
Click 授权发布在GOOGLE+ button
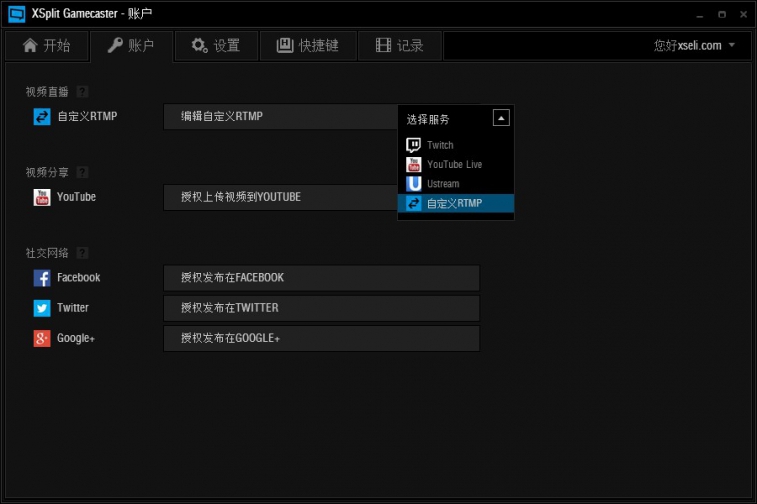[322, 338]
